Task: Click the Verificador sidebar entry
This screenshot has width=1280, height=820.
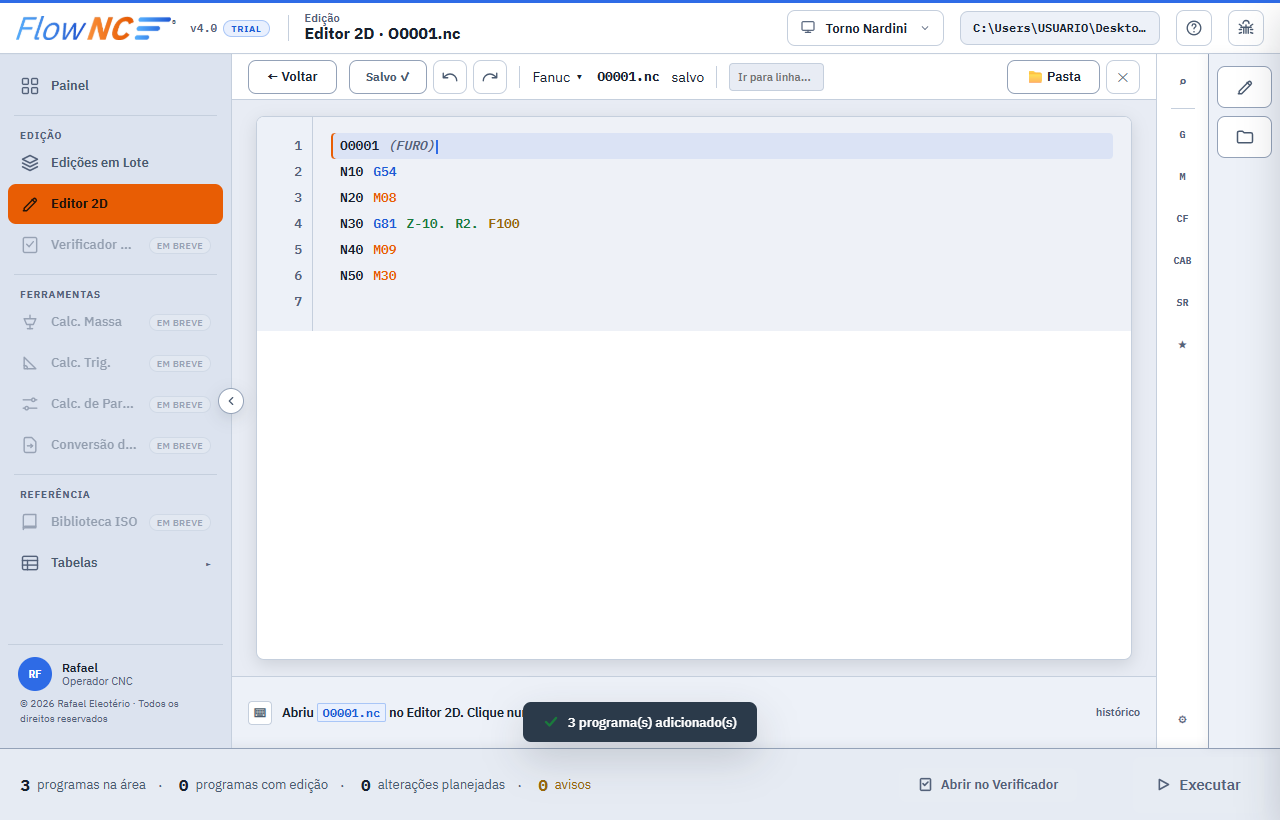Action: click(115, 245)
